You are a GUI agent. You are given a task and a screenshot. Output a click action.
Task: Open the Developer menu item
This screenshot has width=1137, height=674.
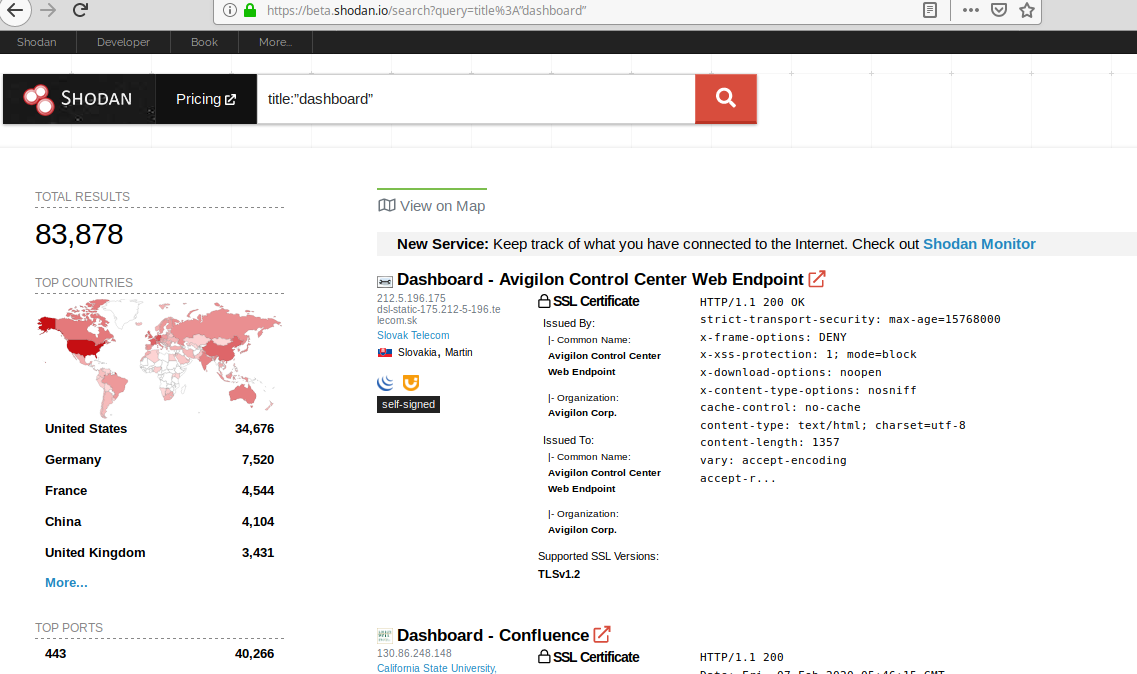tap(123, 42)
